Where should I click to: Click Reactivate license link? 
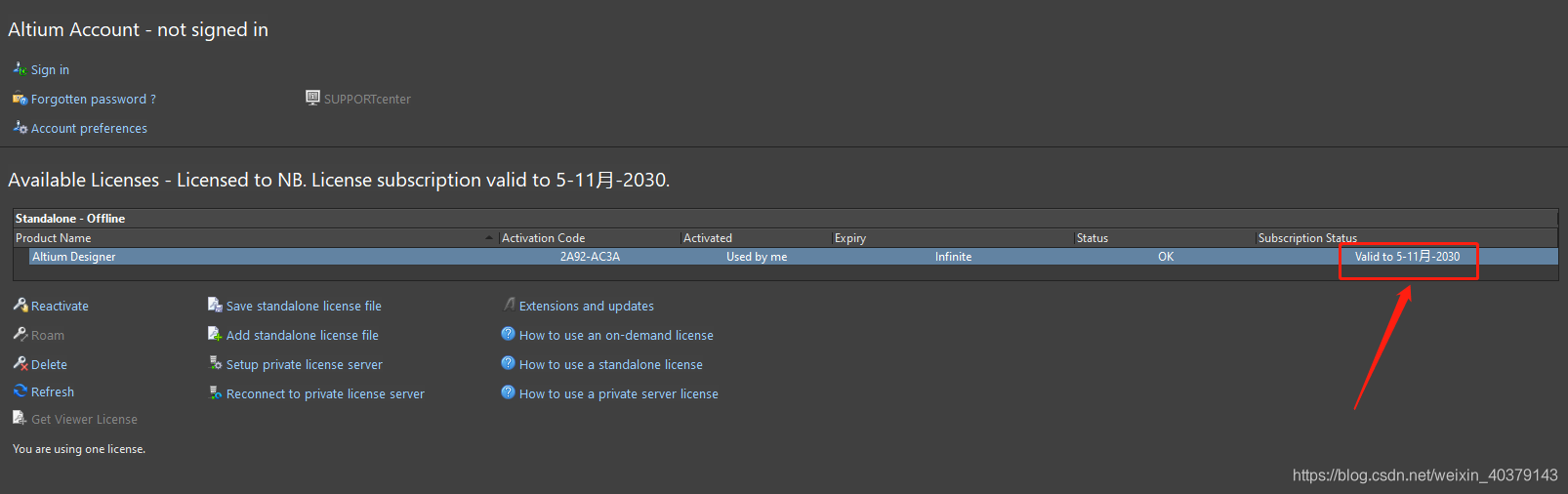click(60, 307)
